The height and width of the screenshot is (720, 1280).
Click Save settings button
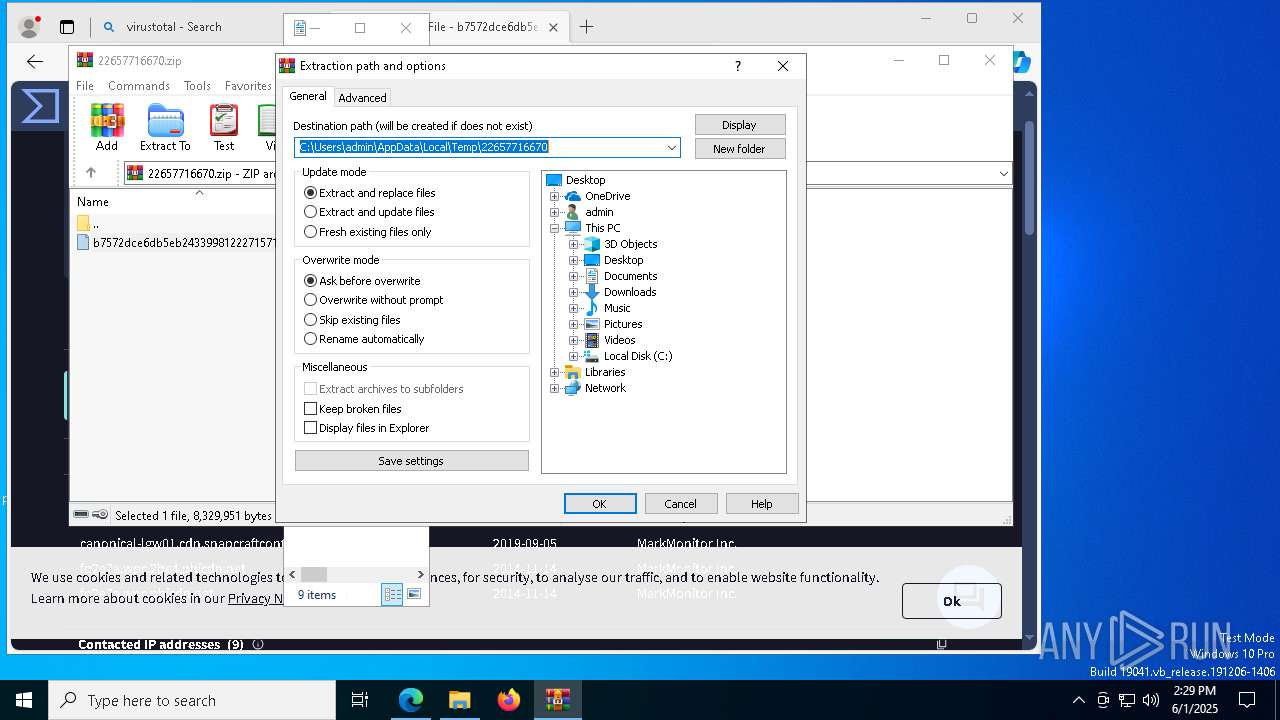[x=411, y=461]
